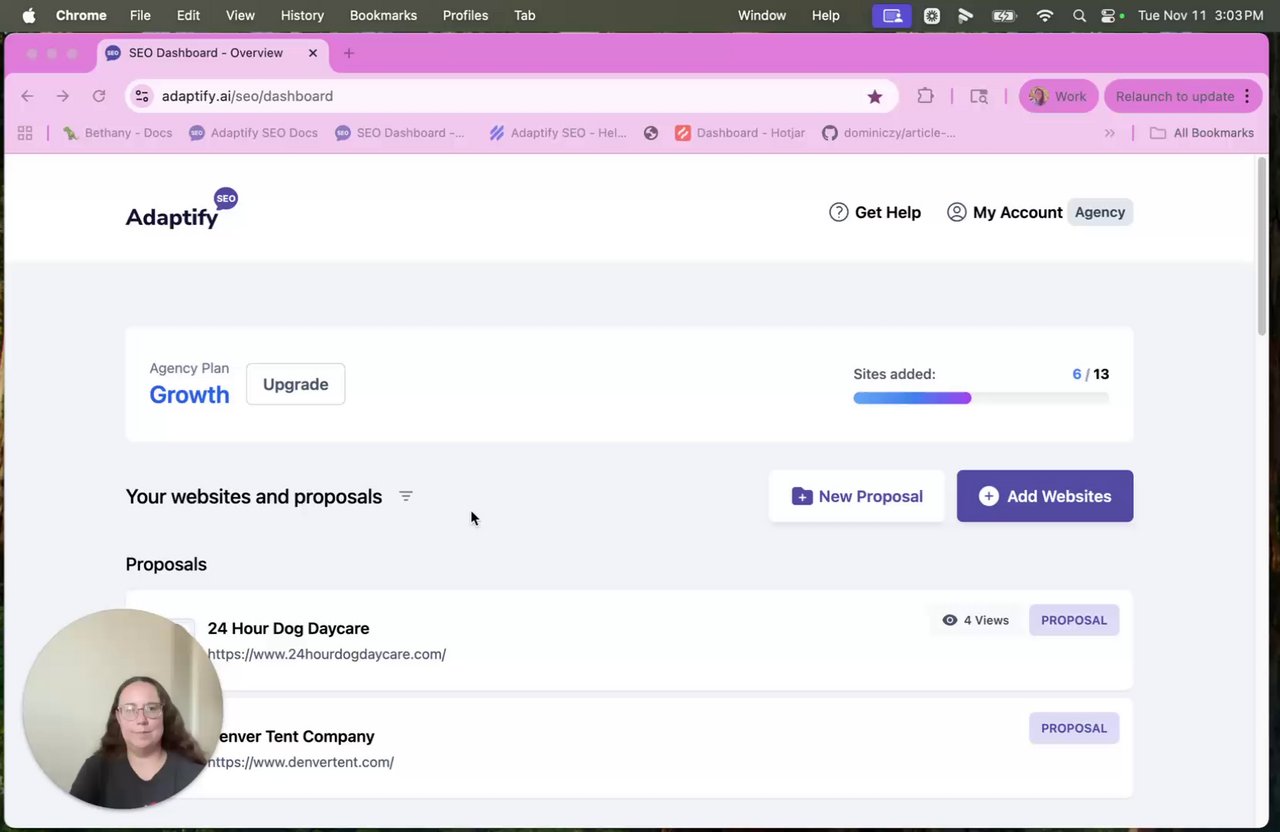Click the webcam video bubble

click(x=123, y=708)
